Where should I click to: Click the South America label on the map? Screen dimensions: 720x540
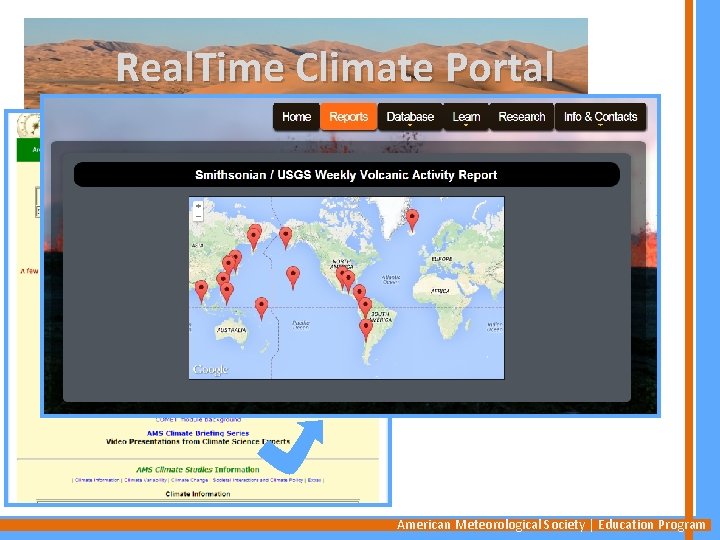tap(380, 317)
